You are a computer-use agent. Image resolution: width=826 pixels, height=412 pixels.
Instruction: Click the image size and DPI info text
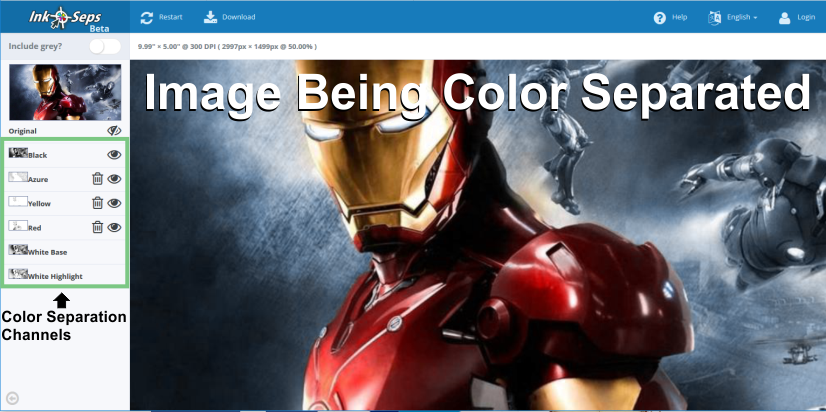tap(227, 47)
